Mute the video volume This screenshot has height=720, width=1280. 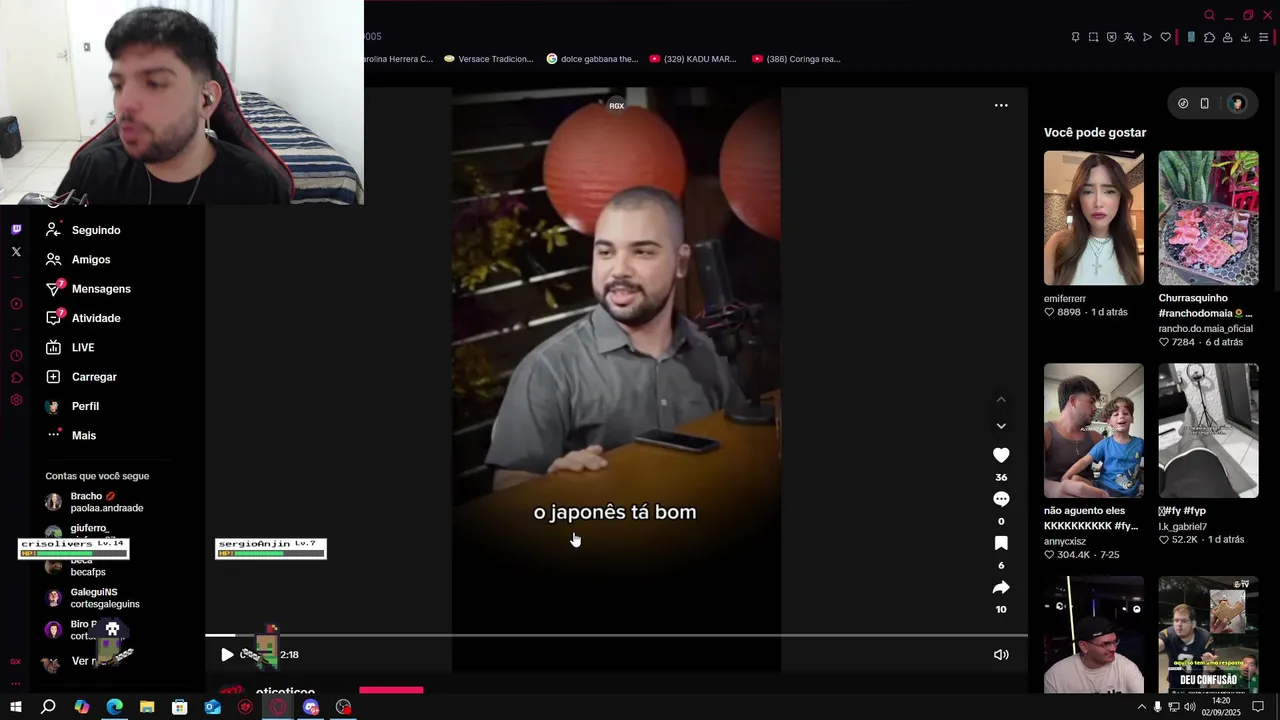click(1001, 654)
